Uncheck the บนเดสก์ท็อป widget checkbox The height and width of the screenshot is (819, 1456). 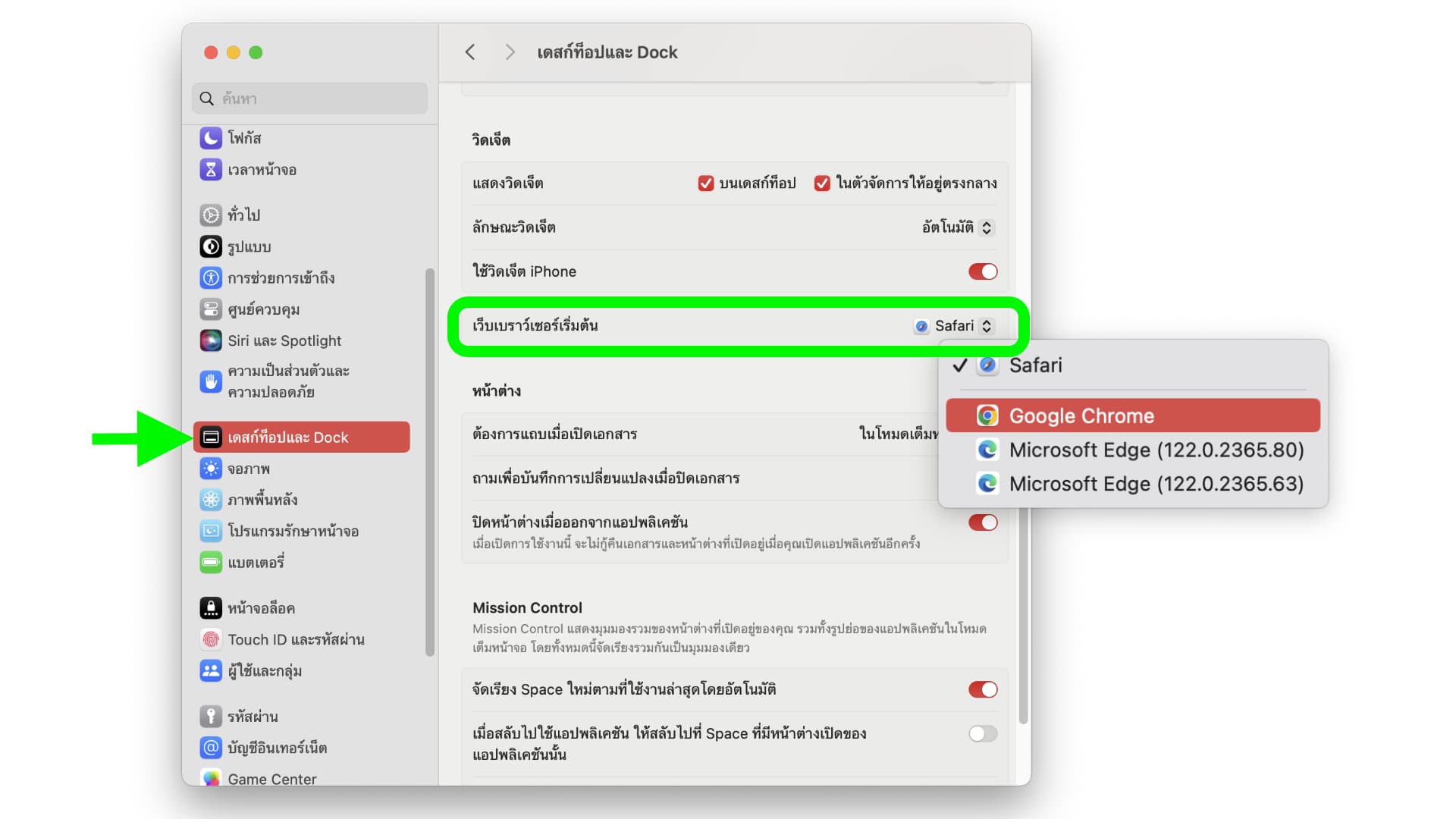pos(706,184)
